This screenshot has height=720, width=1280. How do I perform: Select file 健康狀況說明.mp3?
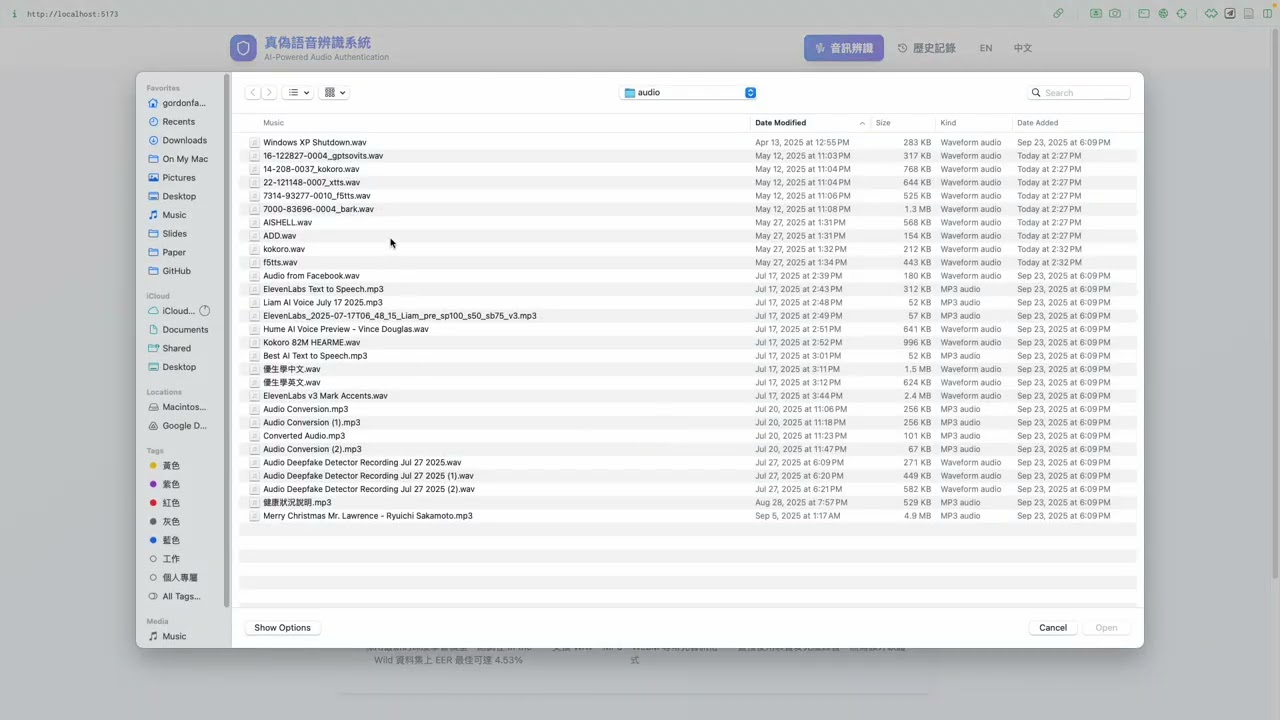coord(297,503)
